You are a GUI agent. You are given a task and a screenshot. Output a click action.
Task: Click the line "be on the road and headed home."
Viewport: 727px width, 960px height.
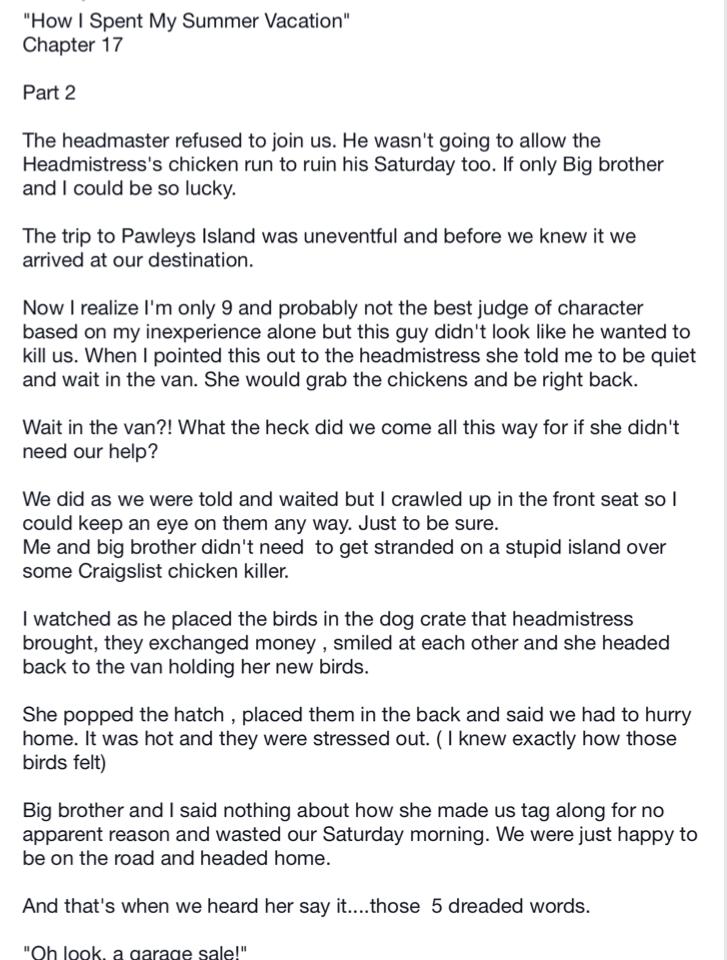click(176, 858)
